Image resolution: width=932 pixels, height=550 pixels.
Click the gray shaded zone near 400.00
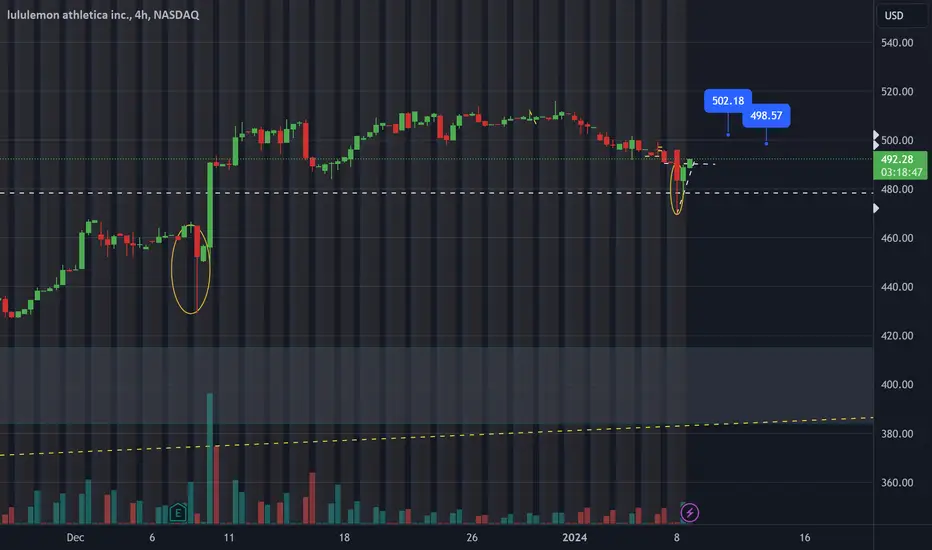click(436, 385)
